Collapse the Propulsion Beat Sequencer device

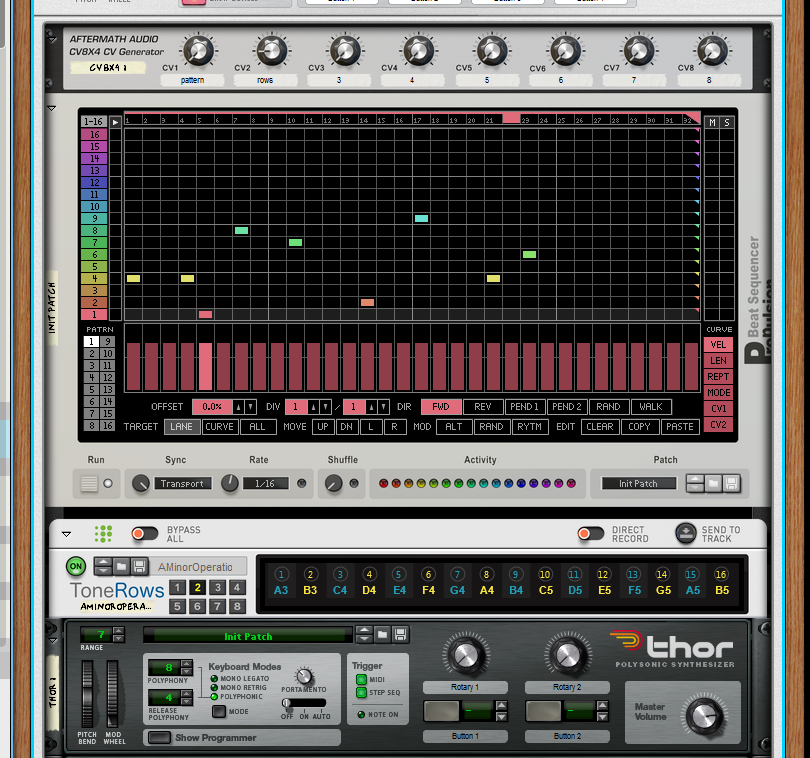point(52,109)
